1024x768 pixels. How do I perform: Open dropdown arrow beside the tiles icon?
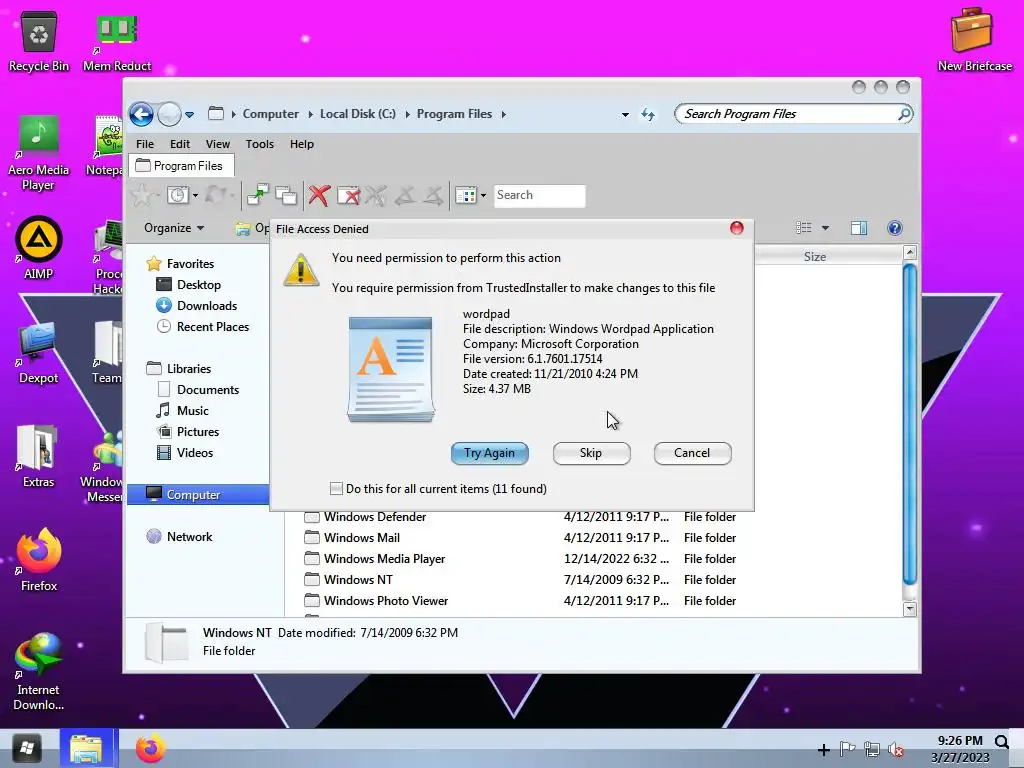(x=483, y=195)
